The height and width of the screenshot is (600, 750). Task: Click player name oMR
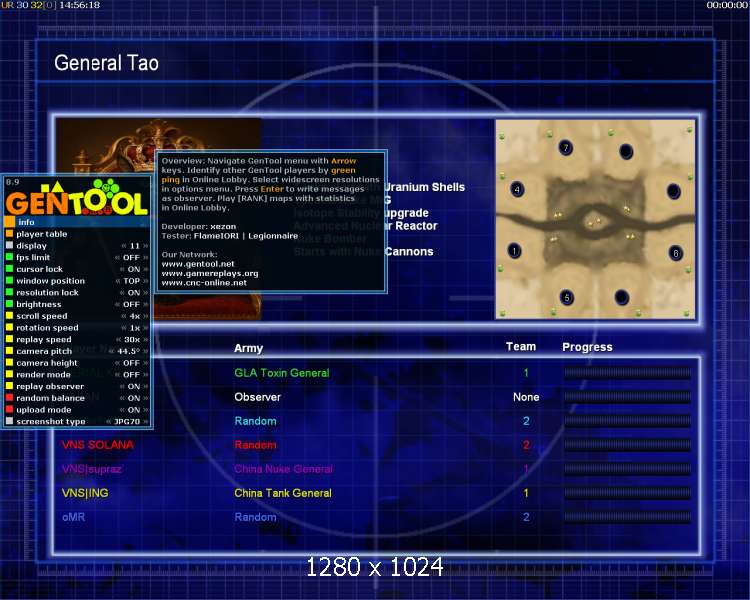(74, 517)
